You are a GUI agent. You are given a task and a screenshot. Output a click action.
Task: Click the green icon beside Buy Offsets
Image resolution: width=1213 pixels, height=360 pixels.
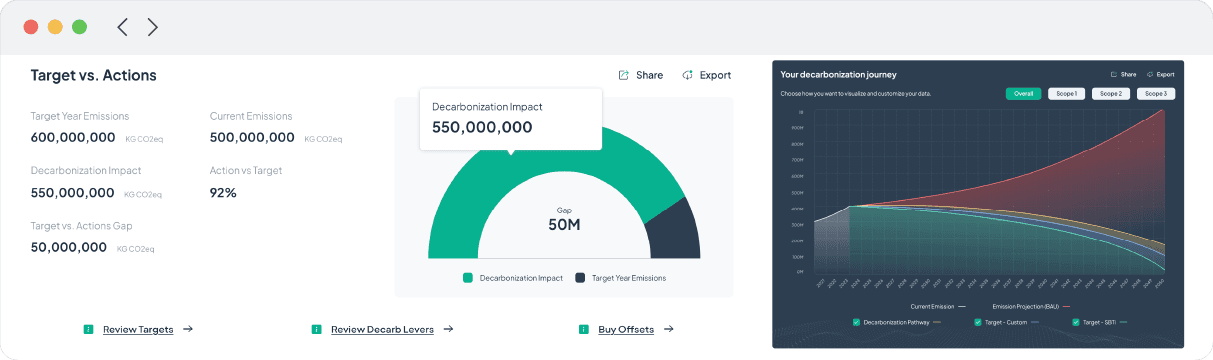[x=584, y=329]
